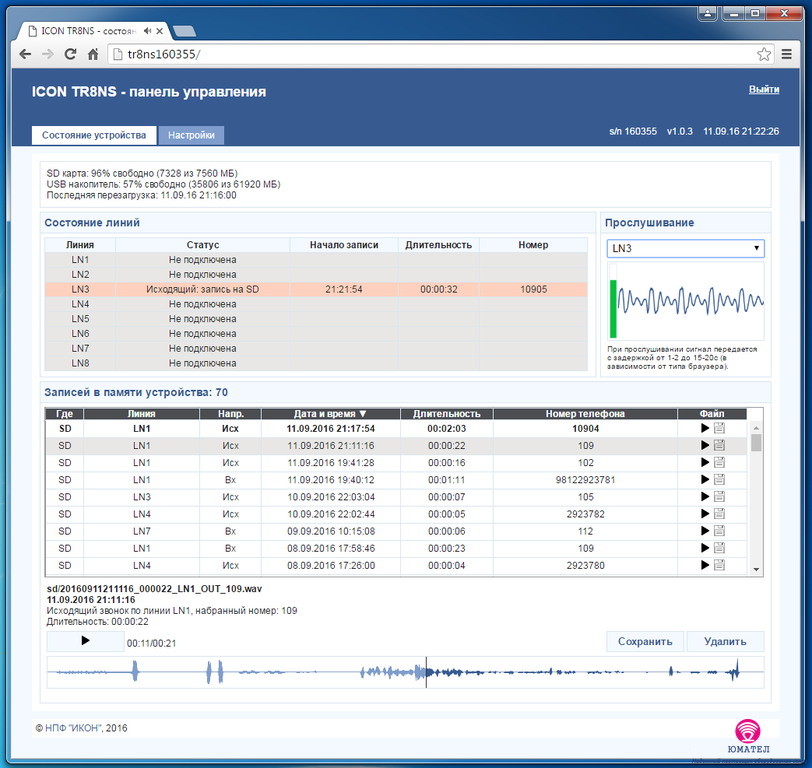Save file icon in the 10904 row

point(719,428)
